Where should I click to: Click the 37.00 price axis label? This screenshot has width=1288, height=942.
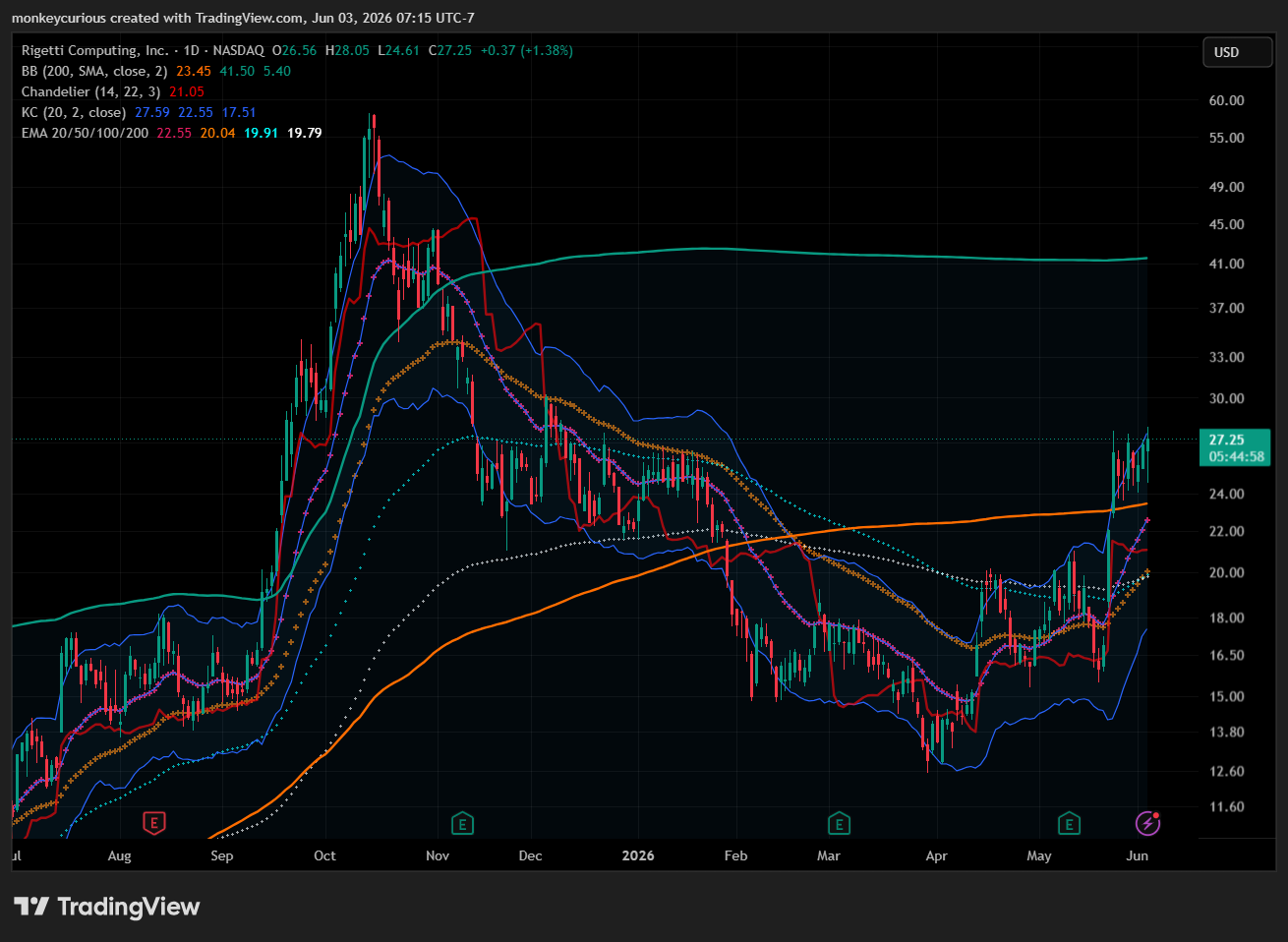tap(1227, 308)
